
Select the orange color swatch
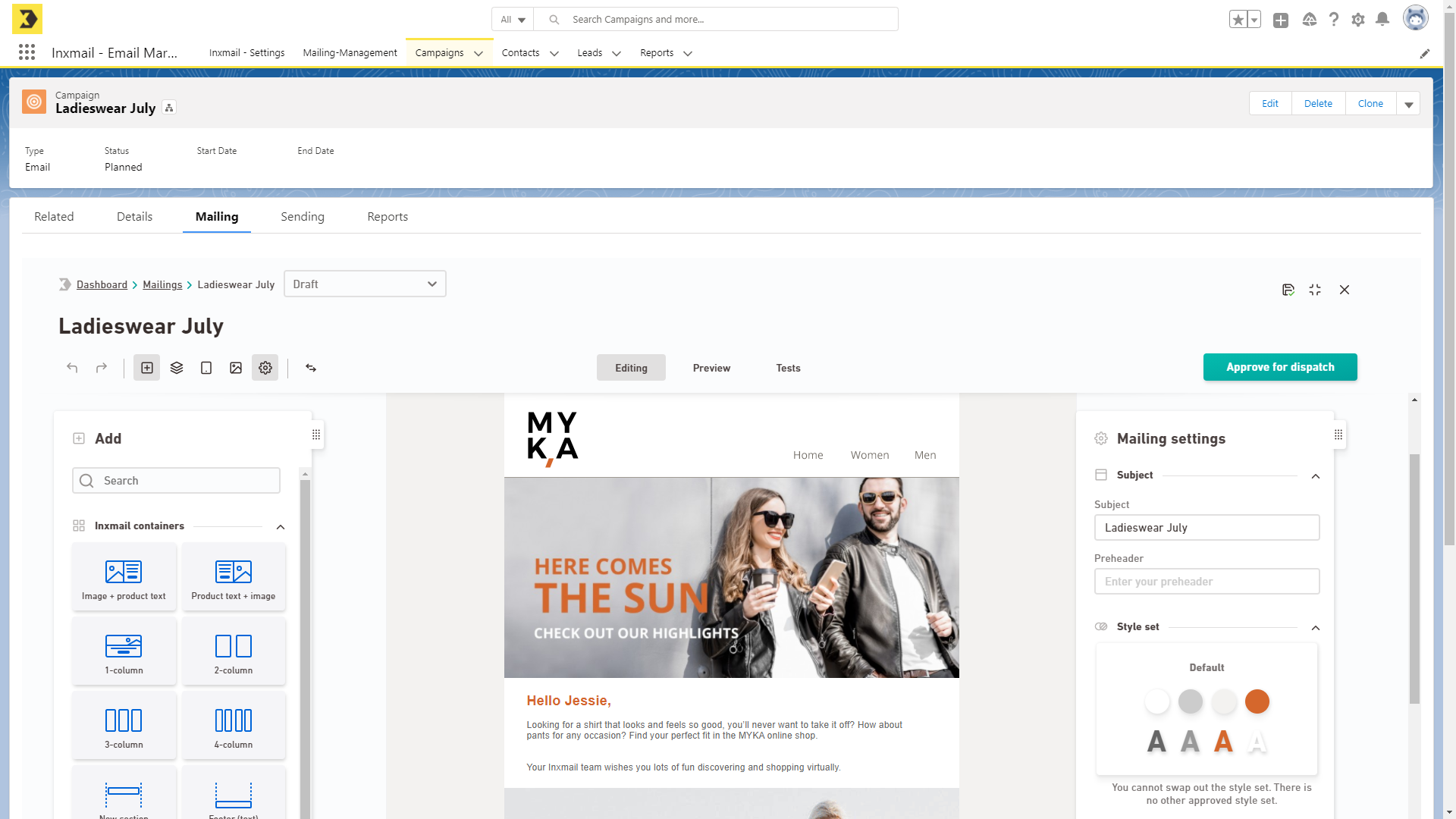click(x=1257, y=701)
